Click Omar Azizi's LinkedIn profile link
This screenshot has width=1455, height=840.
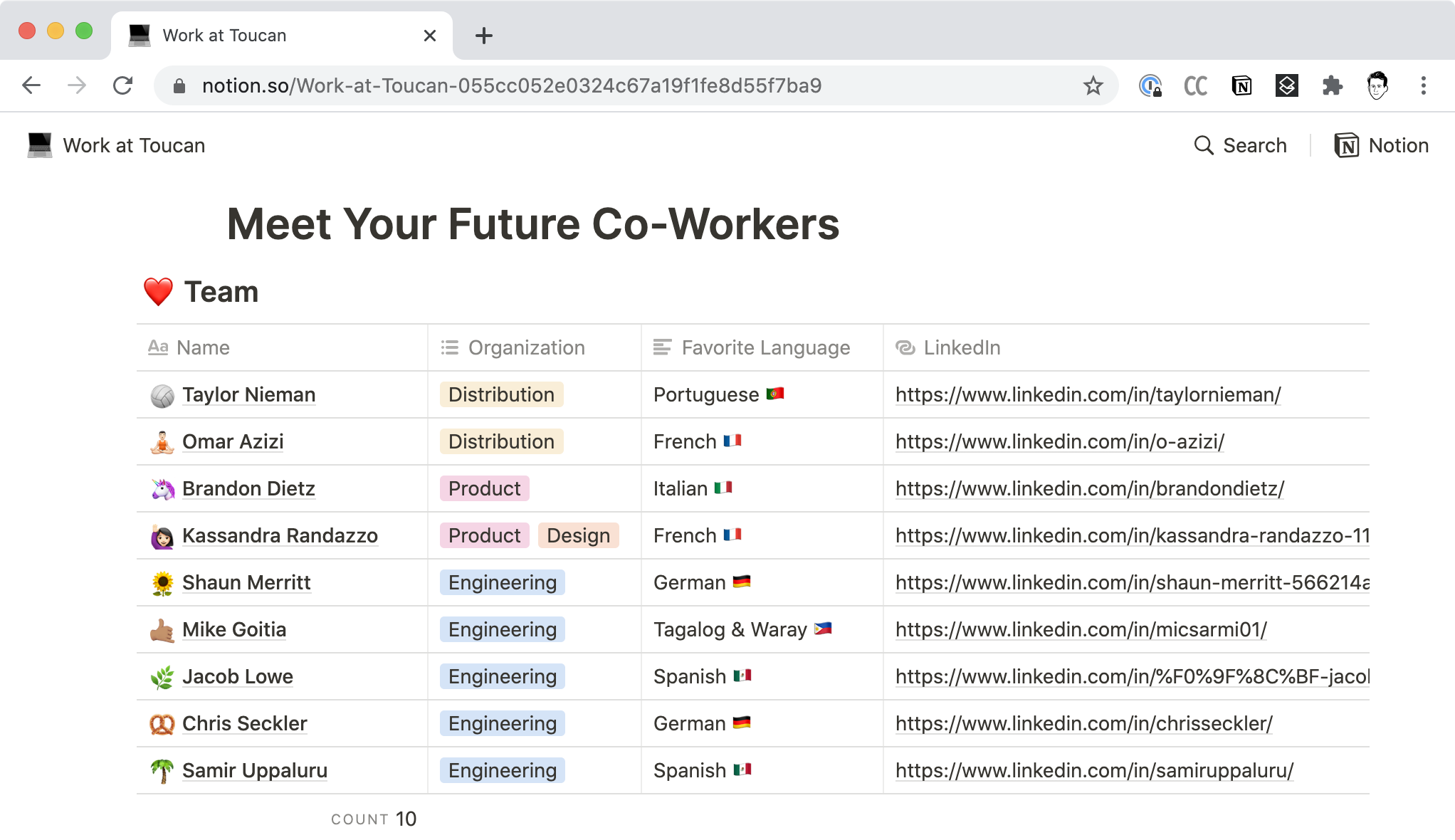point(1060,441)
